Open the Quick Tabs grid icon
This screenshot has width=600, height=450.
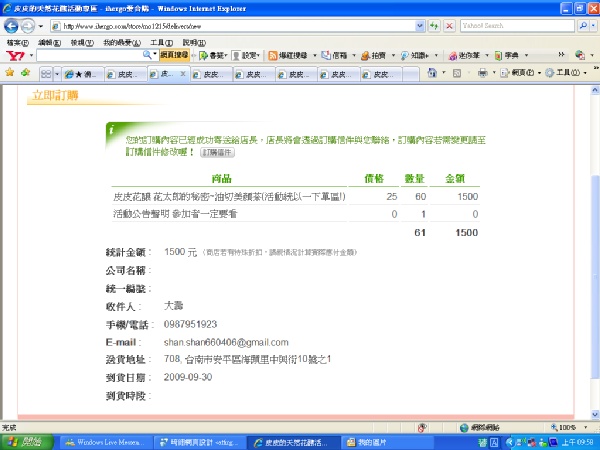point(46,74)
